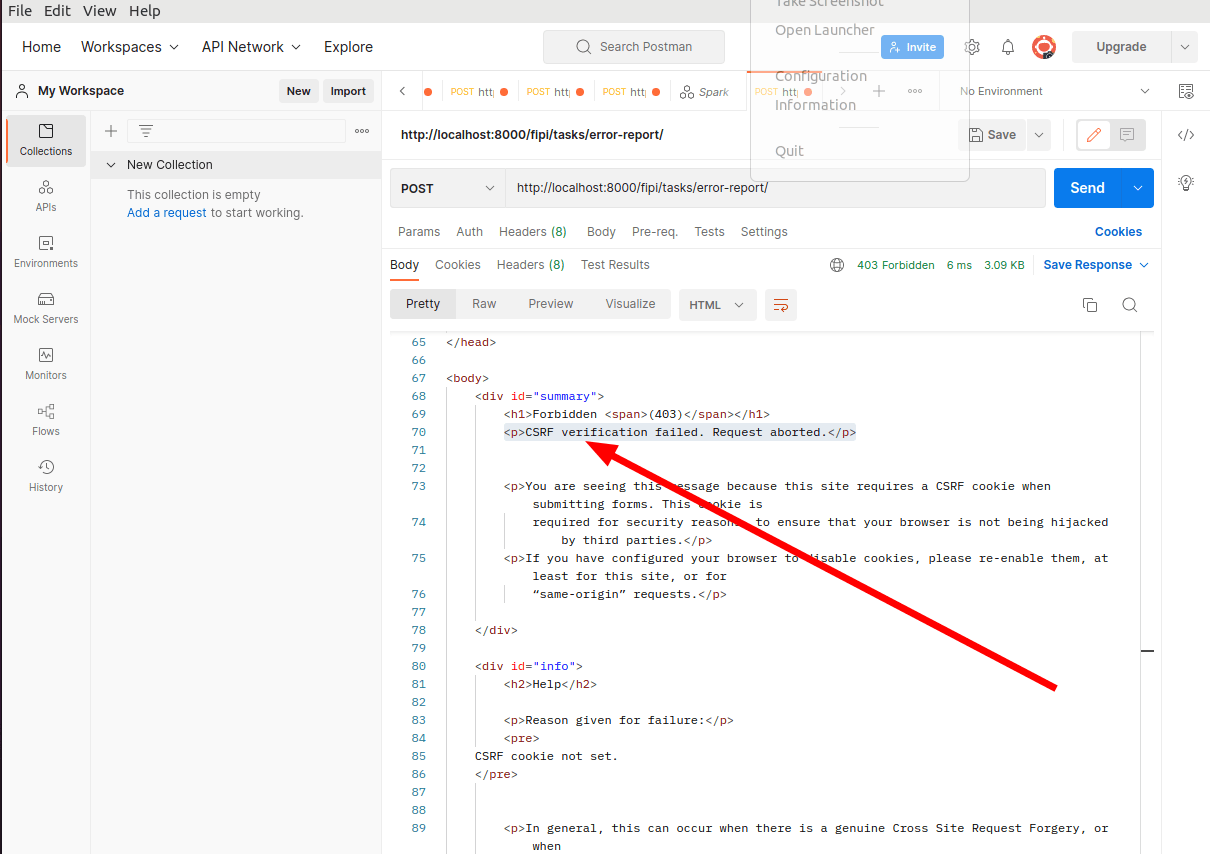Image resolution: width=1210 pixels, height=854 pixels.
Task: Click Add a request link
Action: (x=167, y=213)
